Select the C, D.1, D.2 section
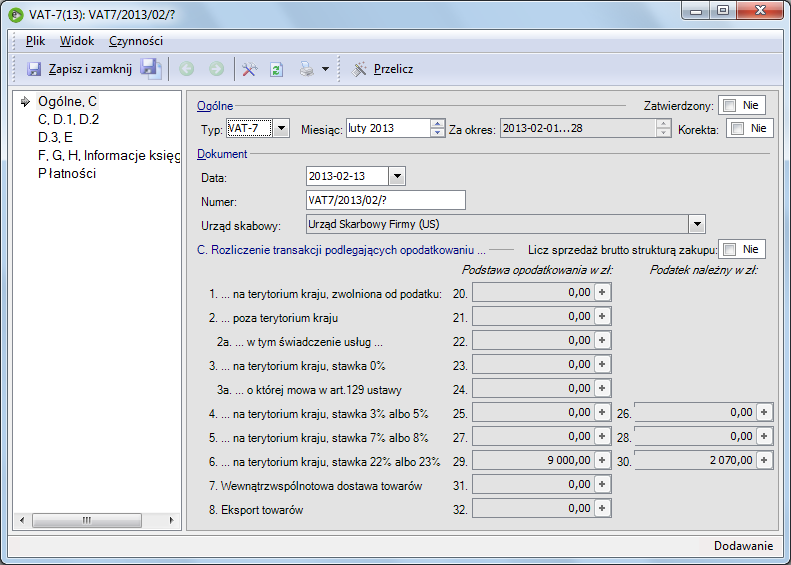This screenshot has height=565, width=791. tap(69, 120)
